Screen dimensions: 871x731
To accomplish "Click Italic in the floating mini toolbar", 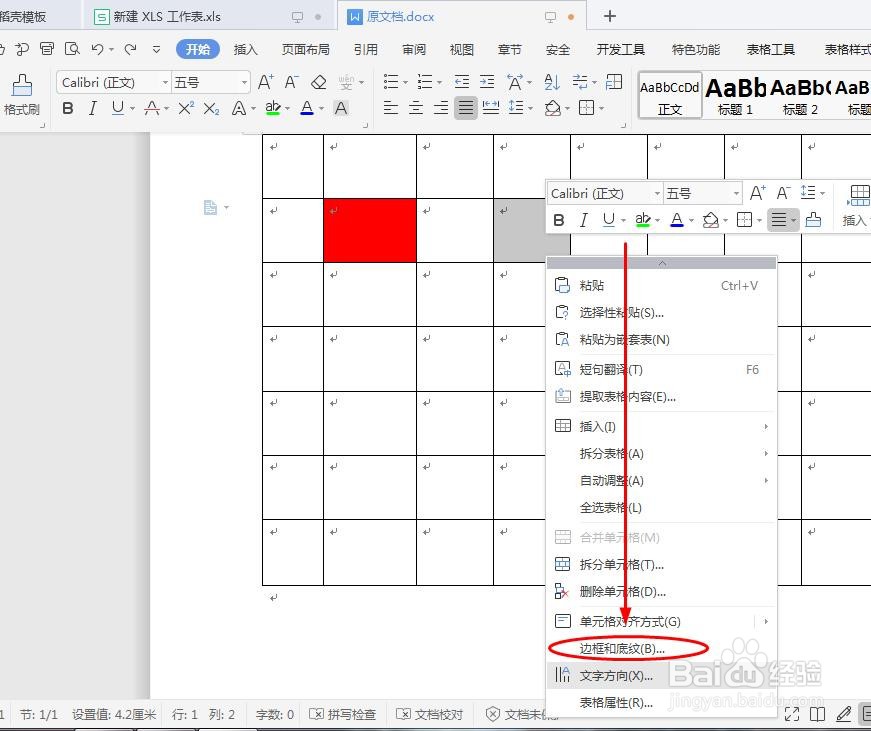I will [x=583, y=221].
